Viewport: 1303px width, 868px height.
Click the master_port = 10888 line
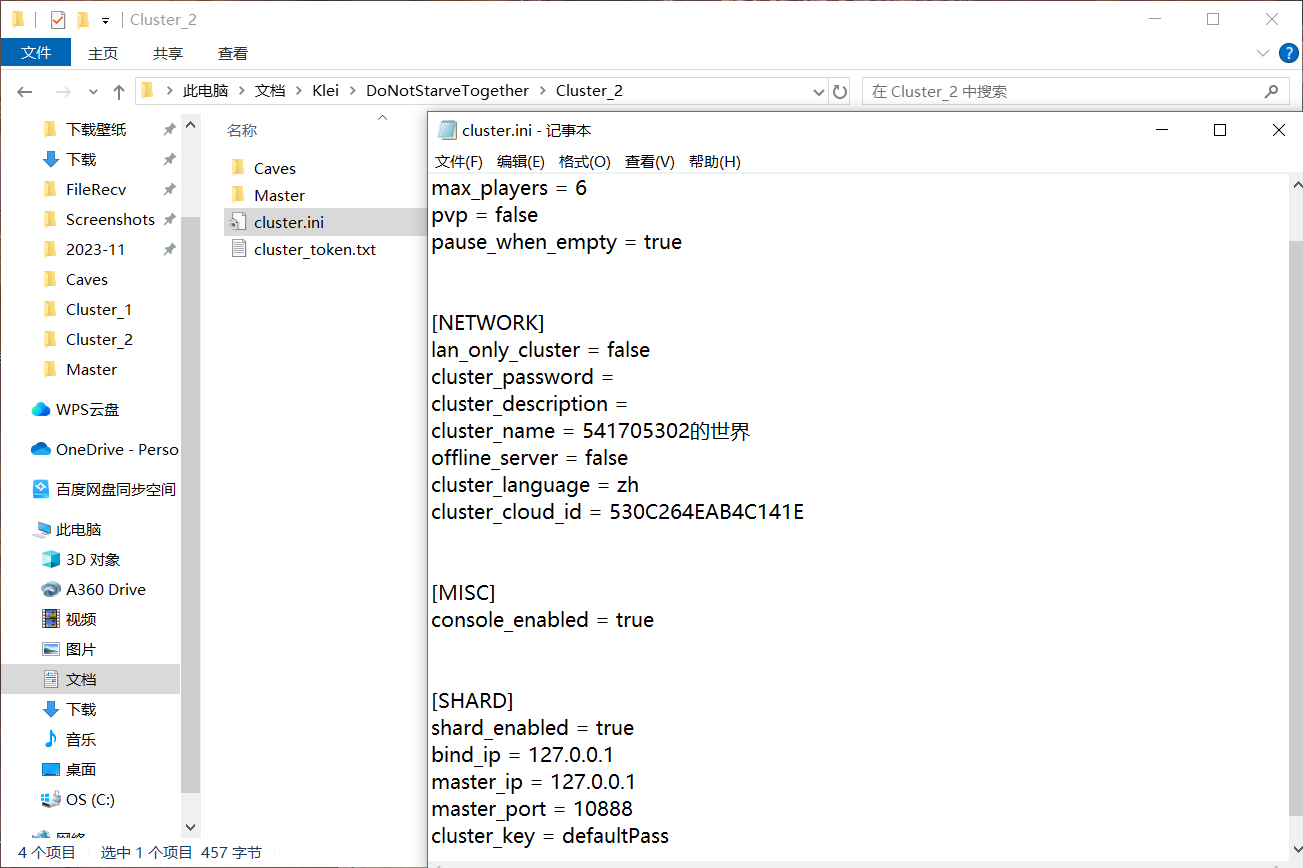coord(532,809)
